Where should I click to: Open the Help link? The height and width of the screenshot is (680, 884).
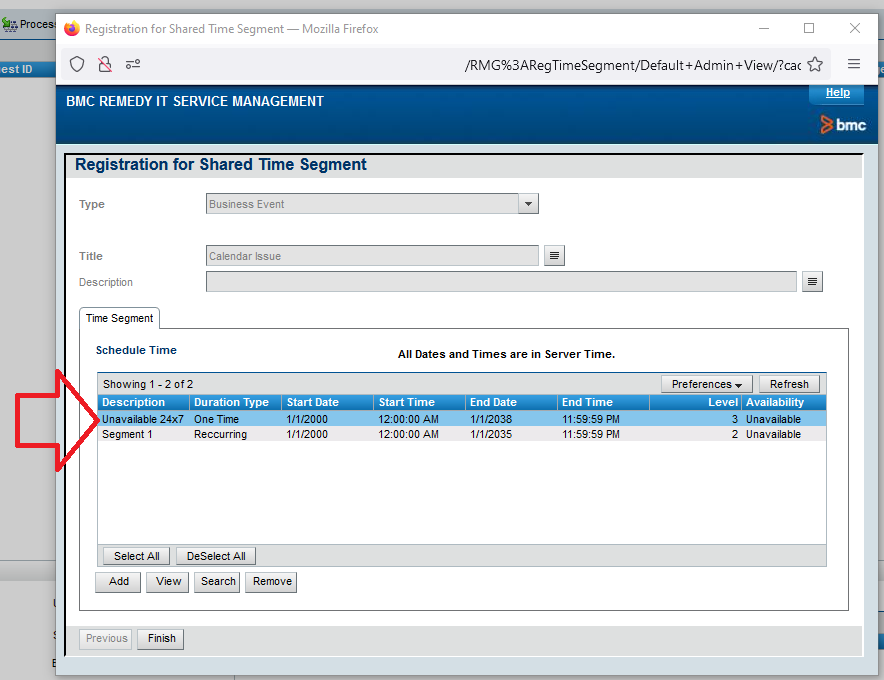click(x=837, y=92)
